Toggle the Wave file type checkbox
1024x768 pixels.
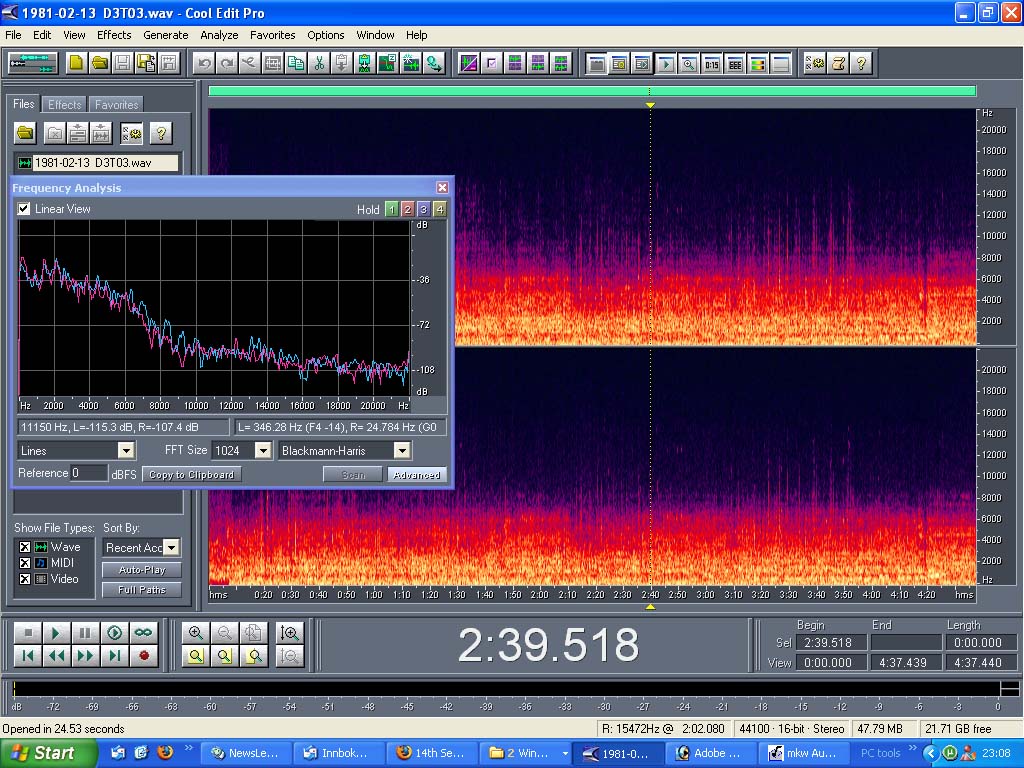coord(24,547)
